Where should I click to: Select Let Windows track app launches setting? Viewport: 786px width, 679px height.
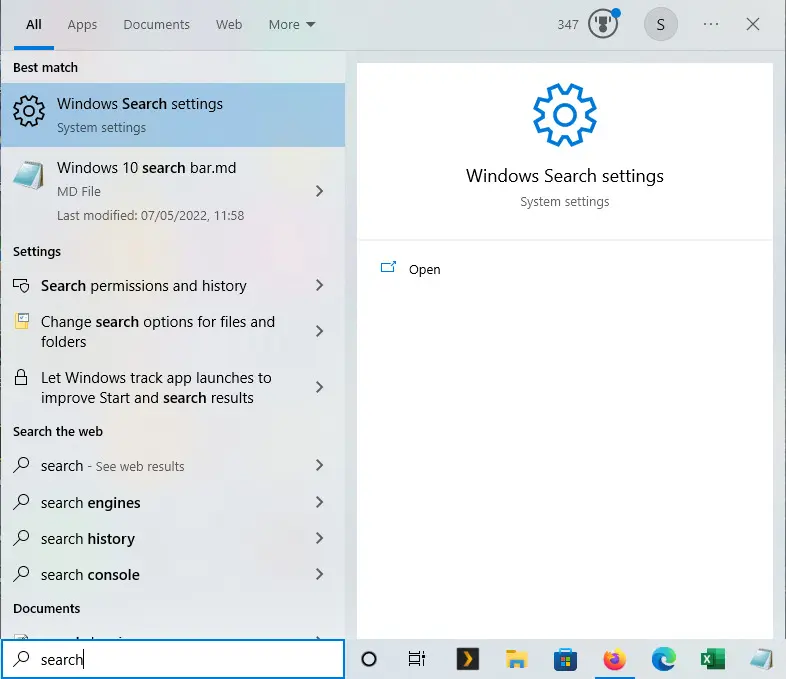coord(173,387)
